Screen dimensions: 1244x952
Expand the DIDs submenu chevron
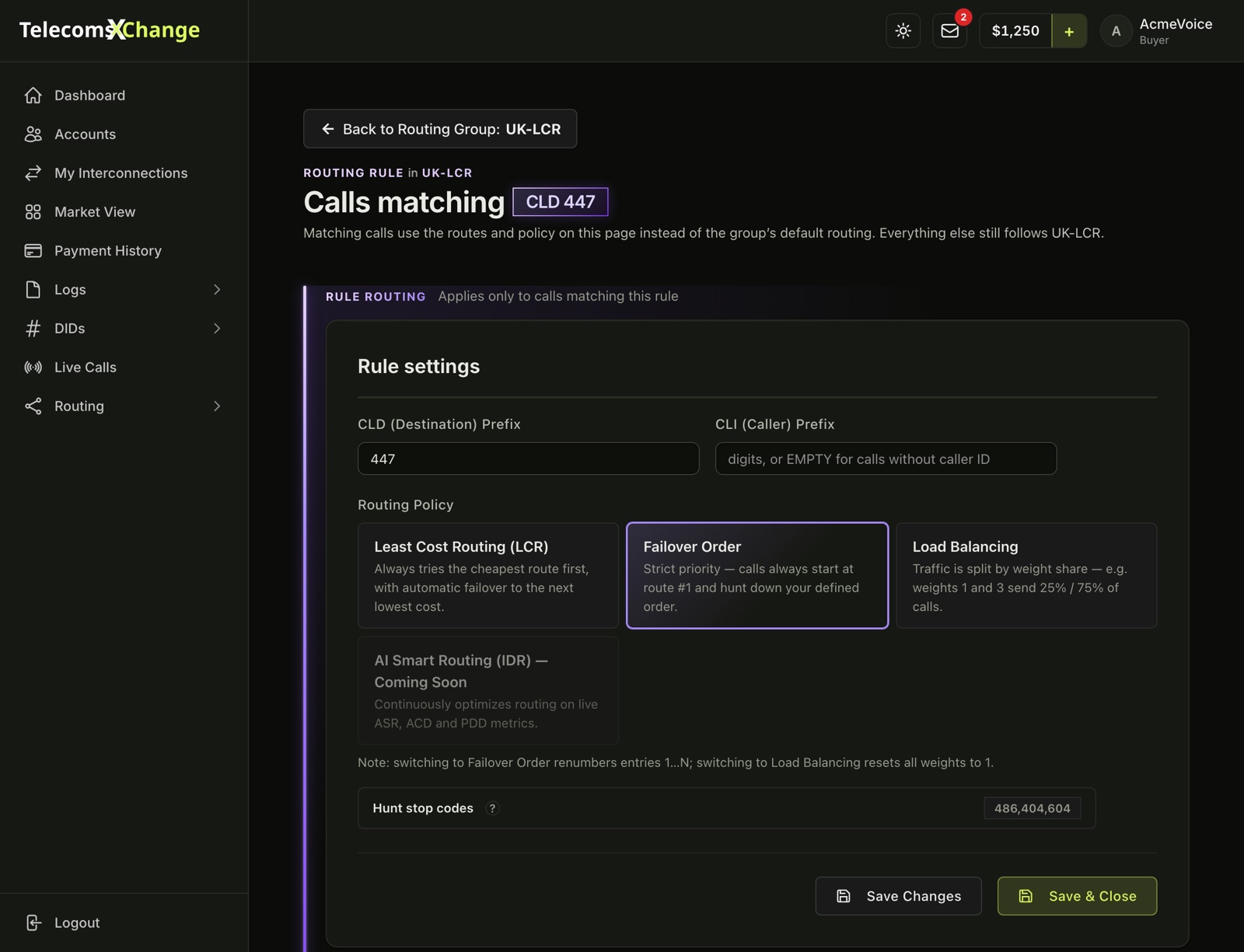(217, 329)
